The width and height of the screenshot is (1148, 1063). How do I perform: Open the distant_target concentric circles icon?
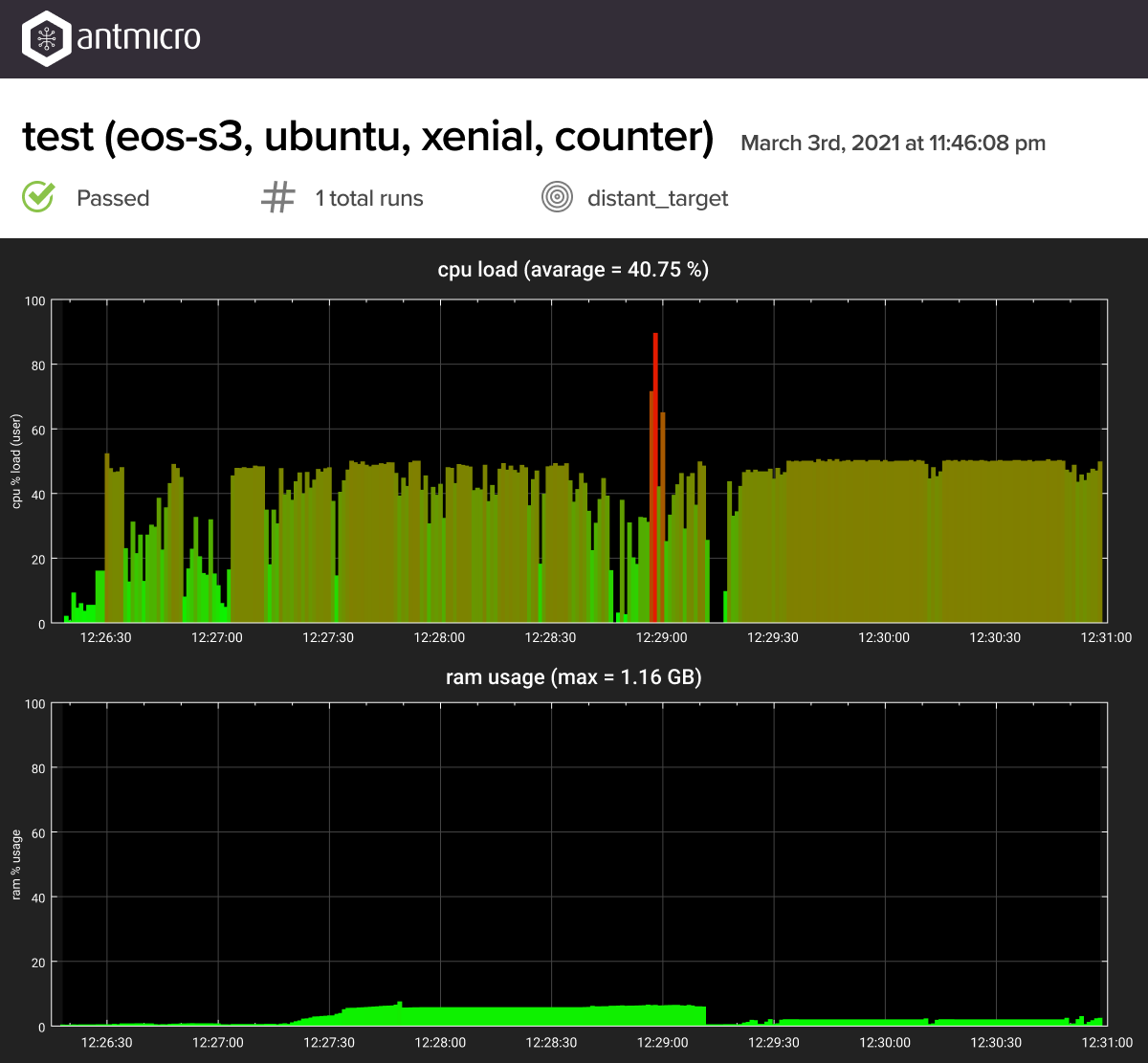coord(558,197)
